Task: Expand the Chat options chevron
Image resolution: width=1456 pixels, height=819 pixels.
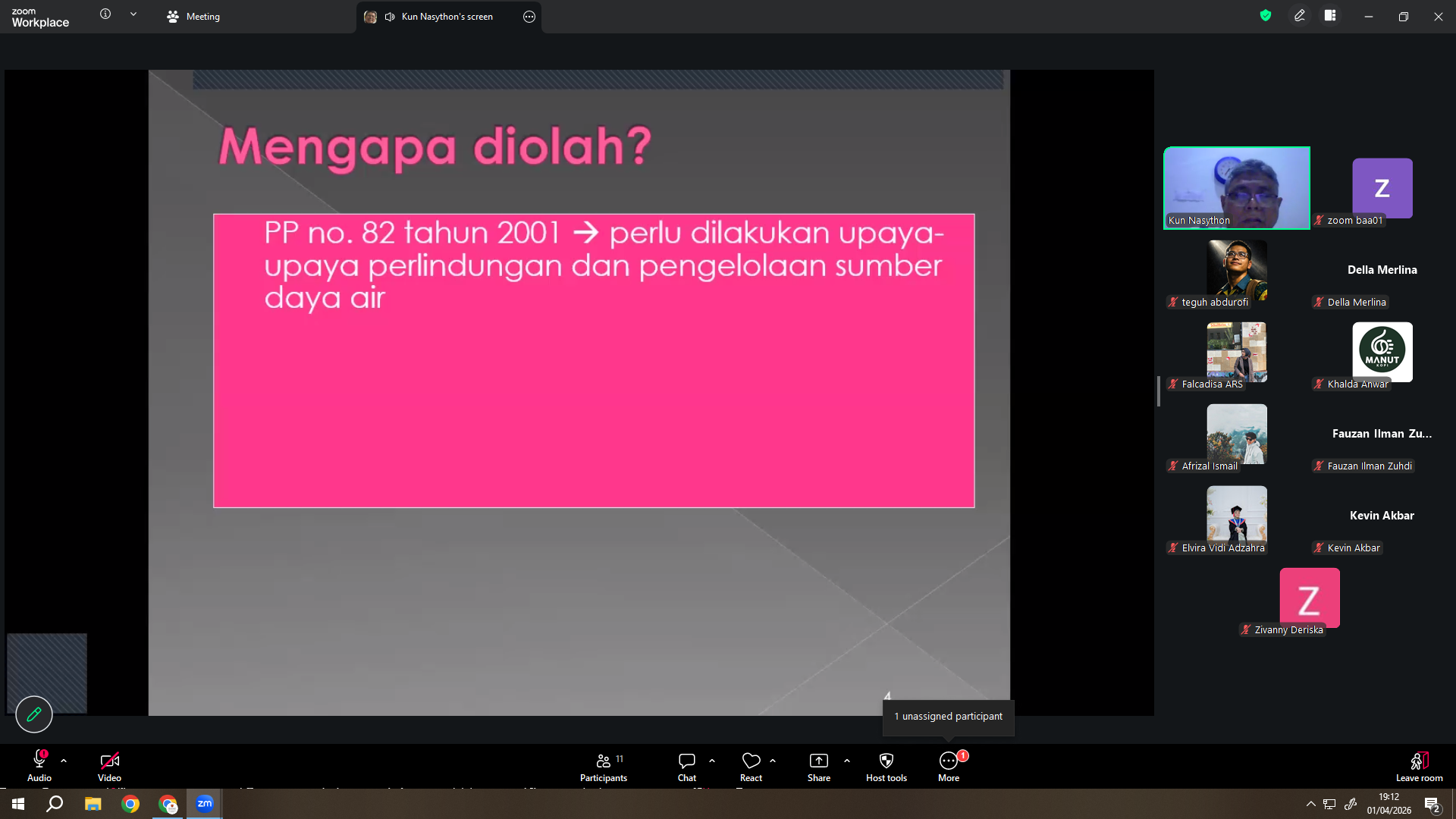Action: coord(712,761)
